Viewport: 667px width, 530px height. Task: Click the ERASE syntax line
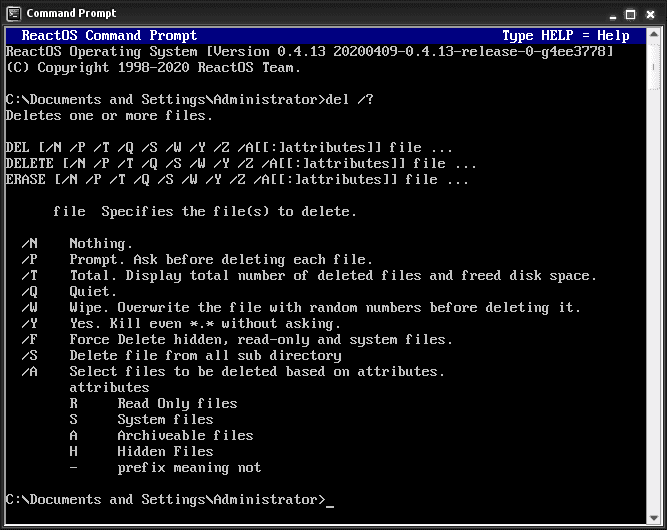[237, 179]
